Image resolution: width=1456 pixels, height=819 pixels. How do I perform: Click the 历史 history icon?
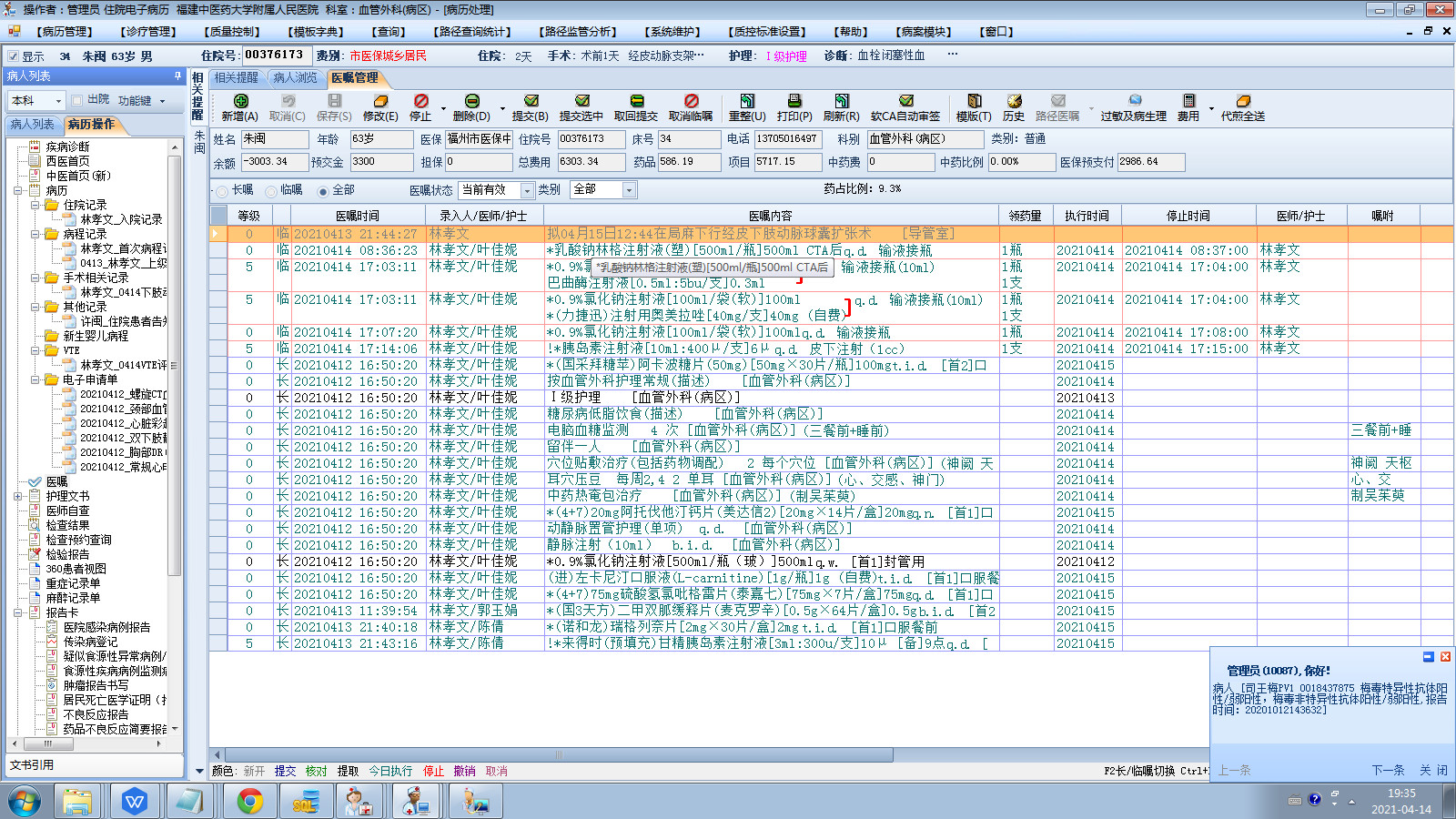1014,101
